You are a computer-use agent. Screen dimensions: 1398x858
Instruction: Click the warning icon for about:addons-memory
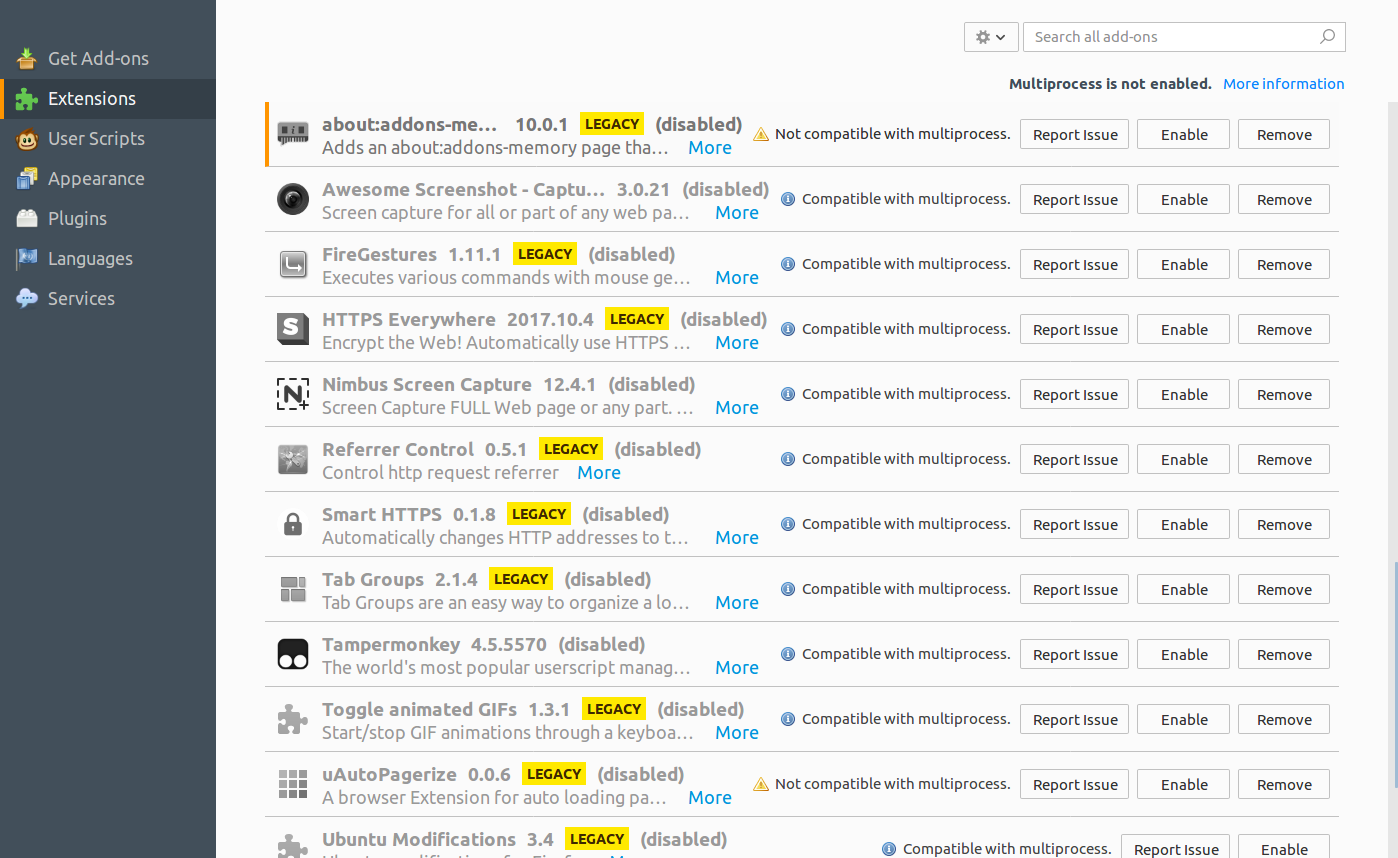point(761,134)
